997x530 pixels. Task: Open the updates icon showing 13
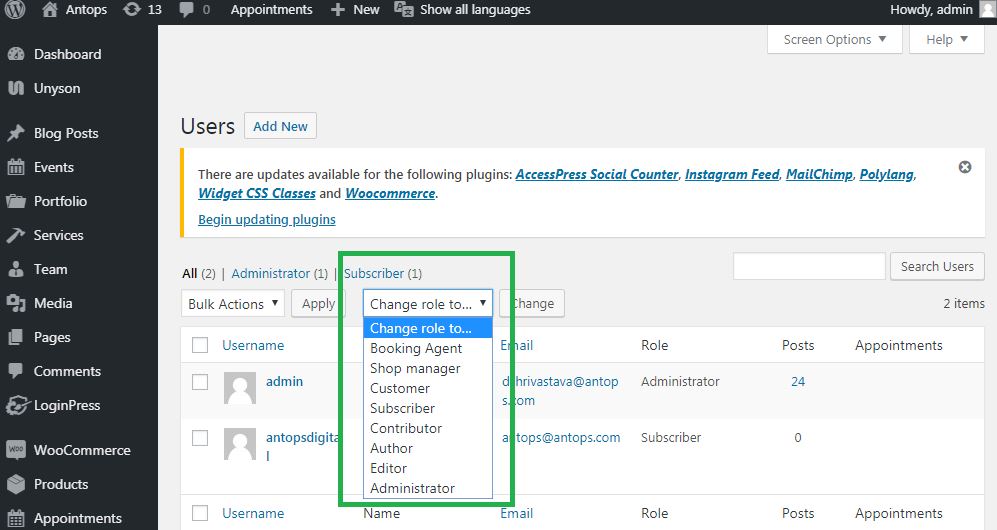pos(132,9)
